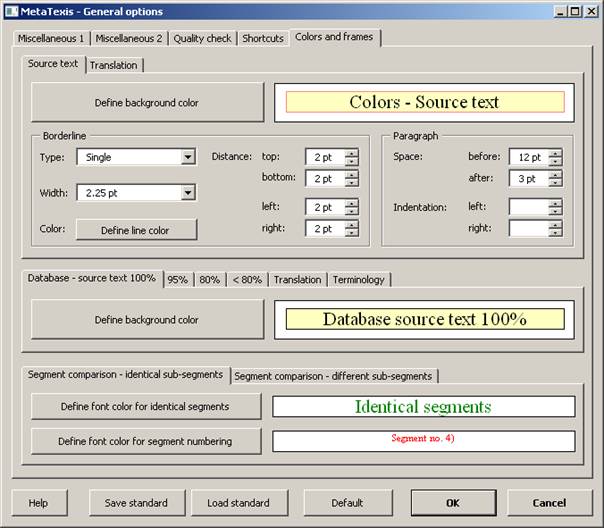Confirm settings with OK

453,503
